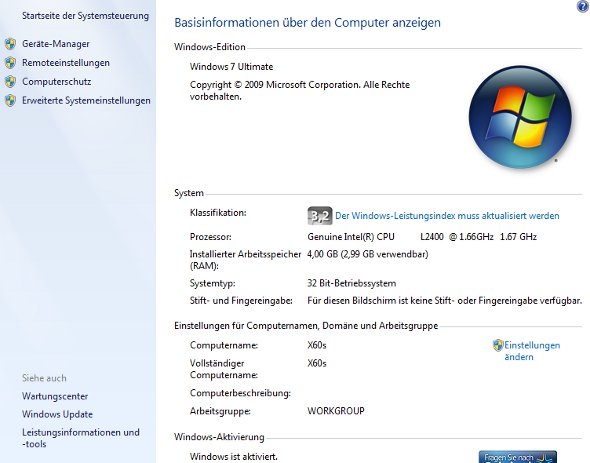This screenshot has height=463, width=590.
Task: Open Computerschutz settings
Action: point(56,81)
